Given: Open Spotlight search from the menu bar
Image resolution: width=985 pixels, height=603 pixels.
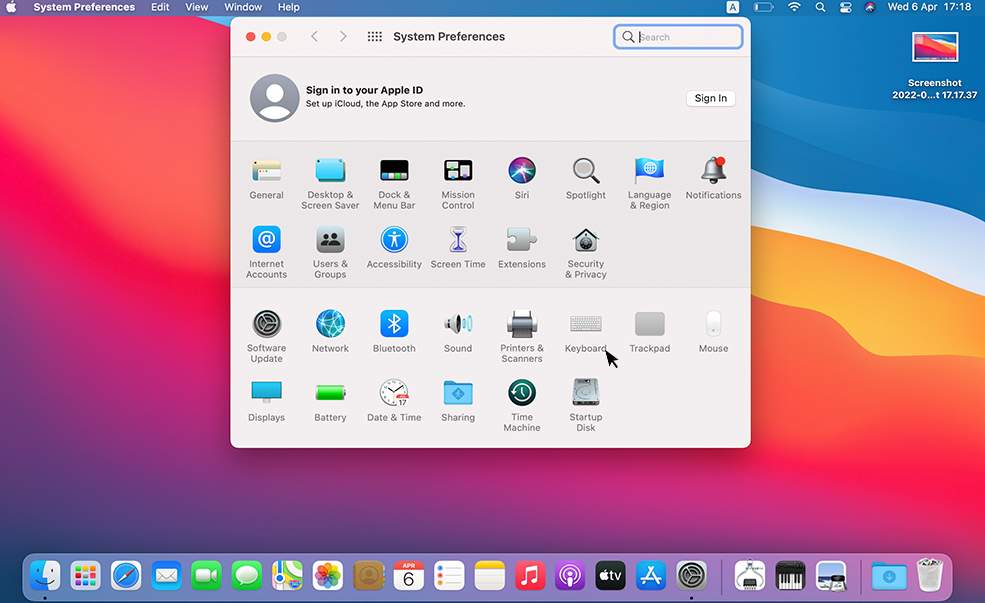Looking at the screenshot, I should click(x=820, y=8).
